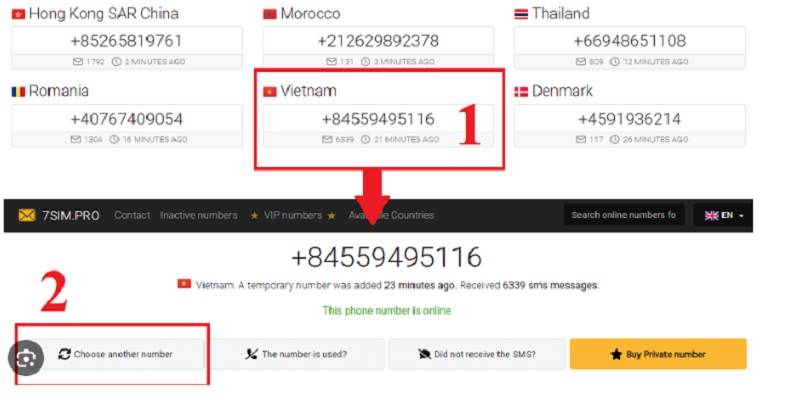The height and width of the screenshot is (400, 800).
Task: Open the Contact menu item
Action: [x=132, y=215]
